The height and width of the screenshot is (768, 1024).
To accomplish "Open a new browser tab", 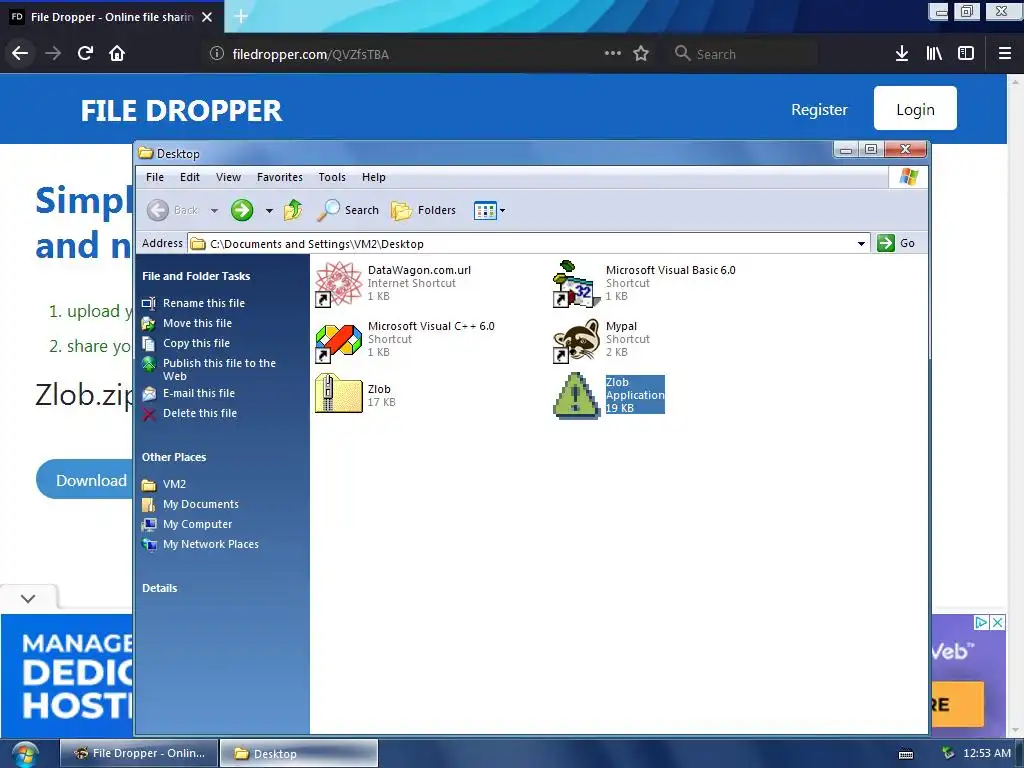I will [x=241, y=16].
